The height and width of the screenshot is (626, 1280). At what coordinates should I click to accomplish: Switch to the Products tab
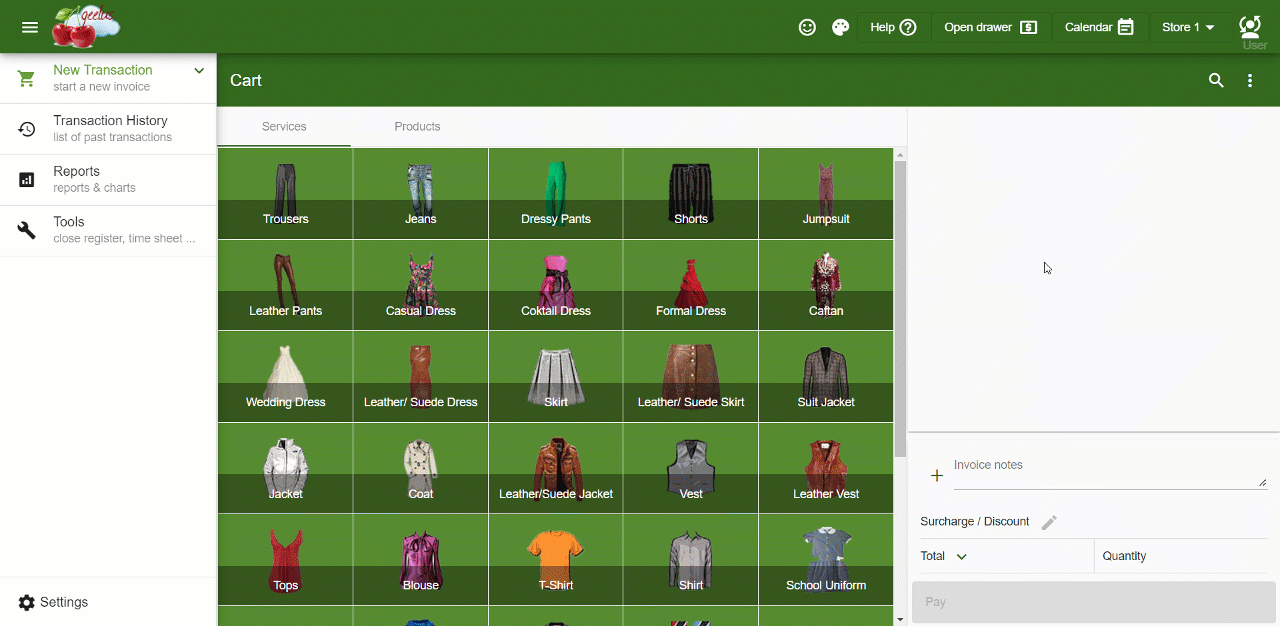[417, 127]
